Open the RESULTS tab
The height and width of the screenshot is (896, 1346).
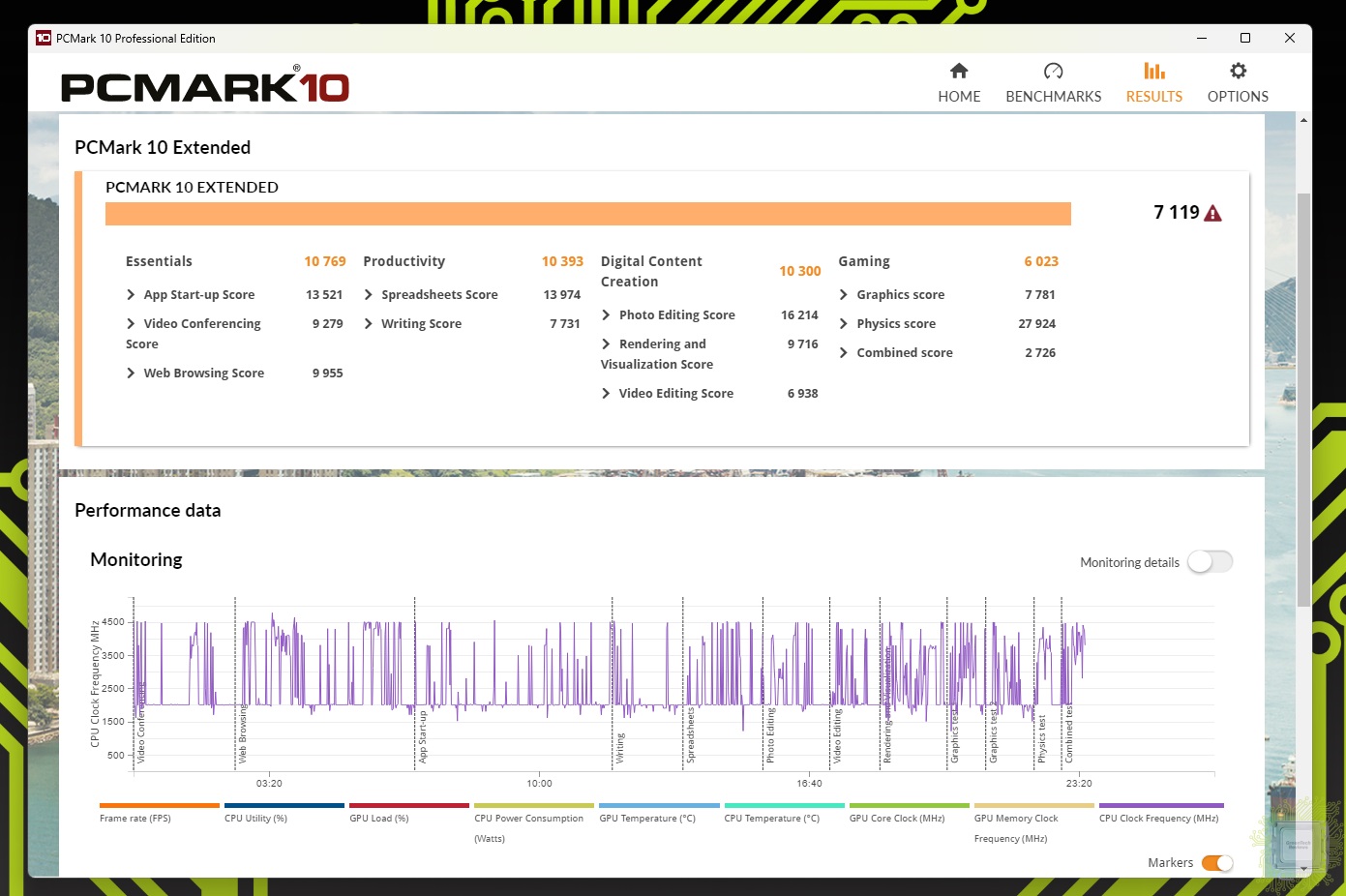tap(1153, 83)
